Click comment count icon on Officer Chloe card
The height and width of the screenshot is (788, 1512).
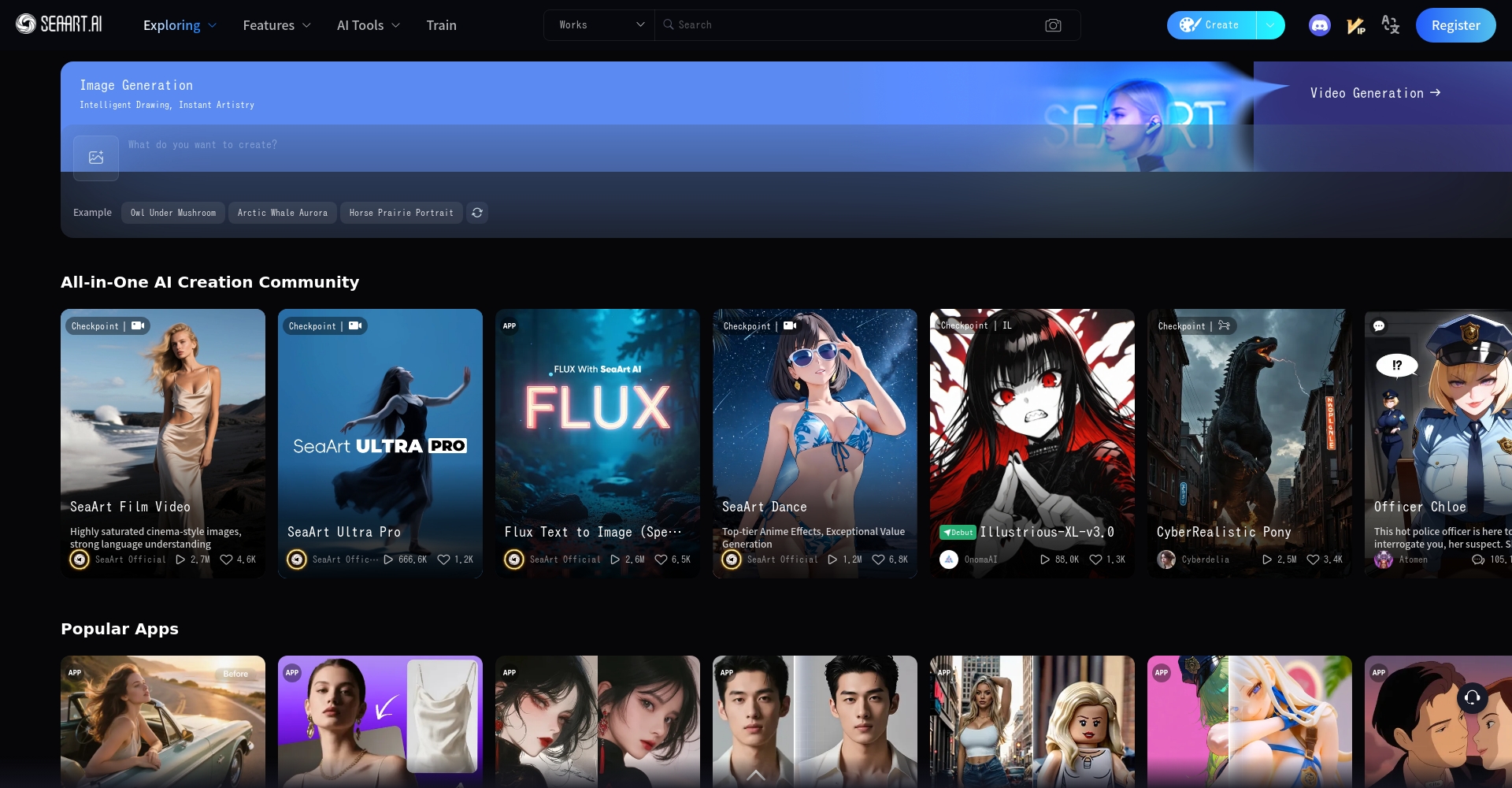click(1478, 559)
